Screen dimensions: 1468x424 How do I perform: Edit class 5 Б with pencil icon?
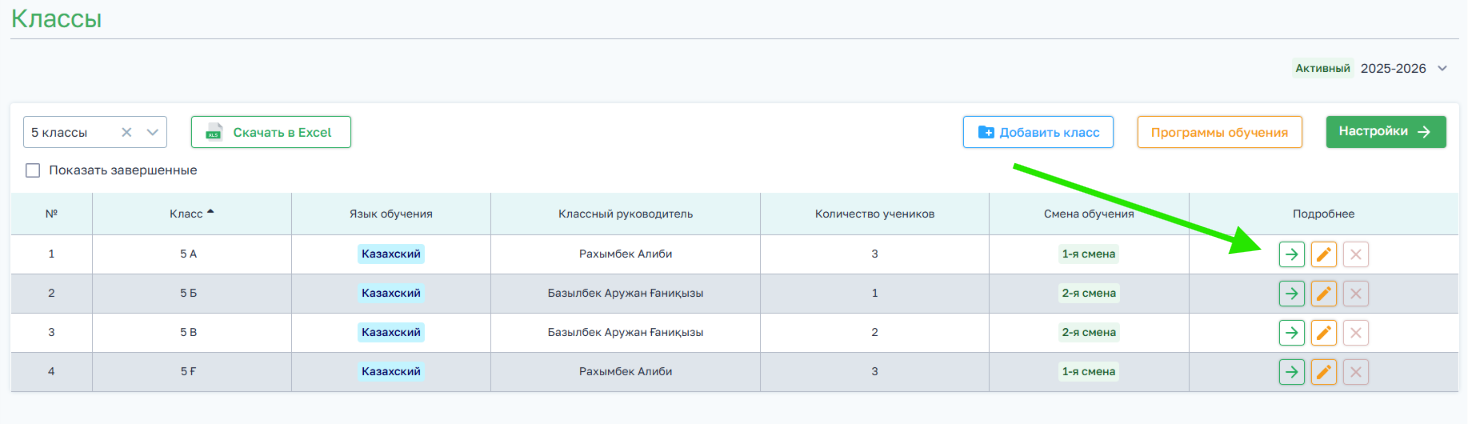tap(1324, 293)
